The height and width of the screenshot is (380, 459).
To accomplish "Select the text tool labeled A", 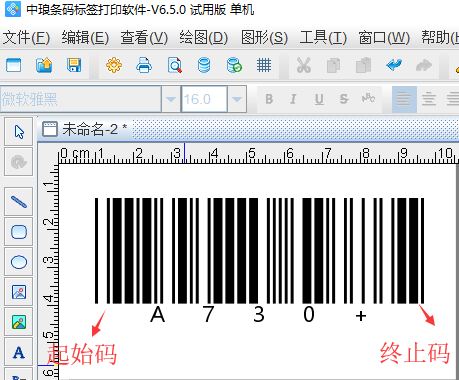I will [19, 352].
